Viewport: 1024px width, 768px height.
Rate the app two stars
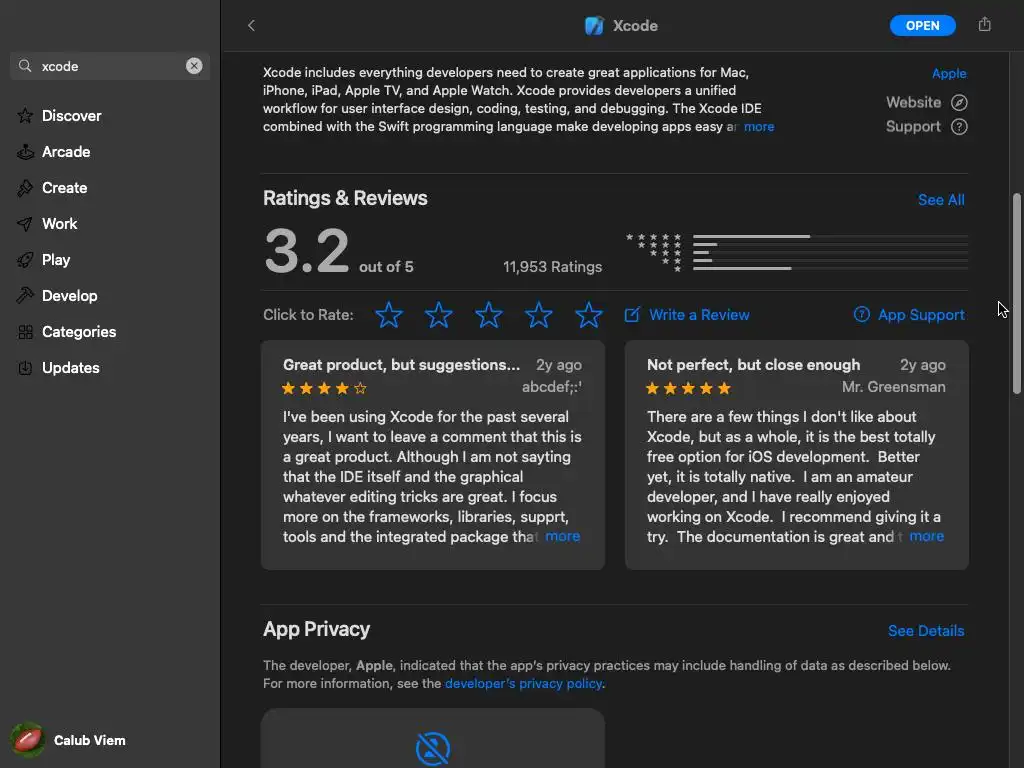click(x=438, y=315)
